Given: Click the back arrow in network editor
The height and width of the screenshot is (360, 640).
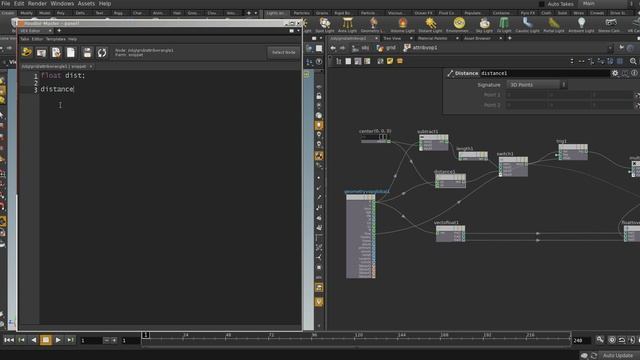Looking at the screenshot, I should (333, 48).
